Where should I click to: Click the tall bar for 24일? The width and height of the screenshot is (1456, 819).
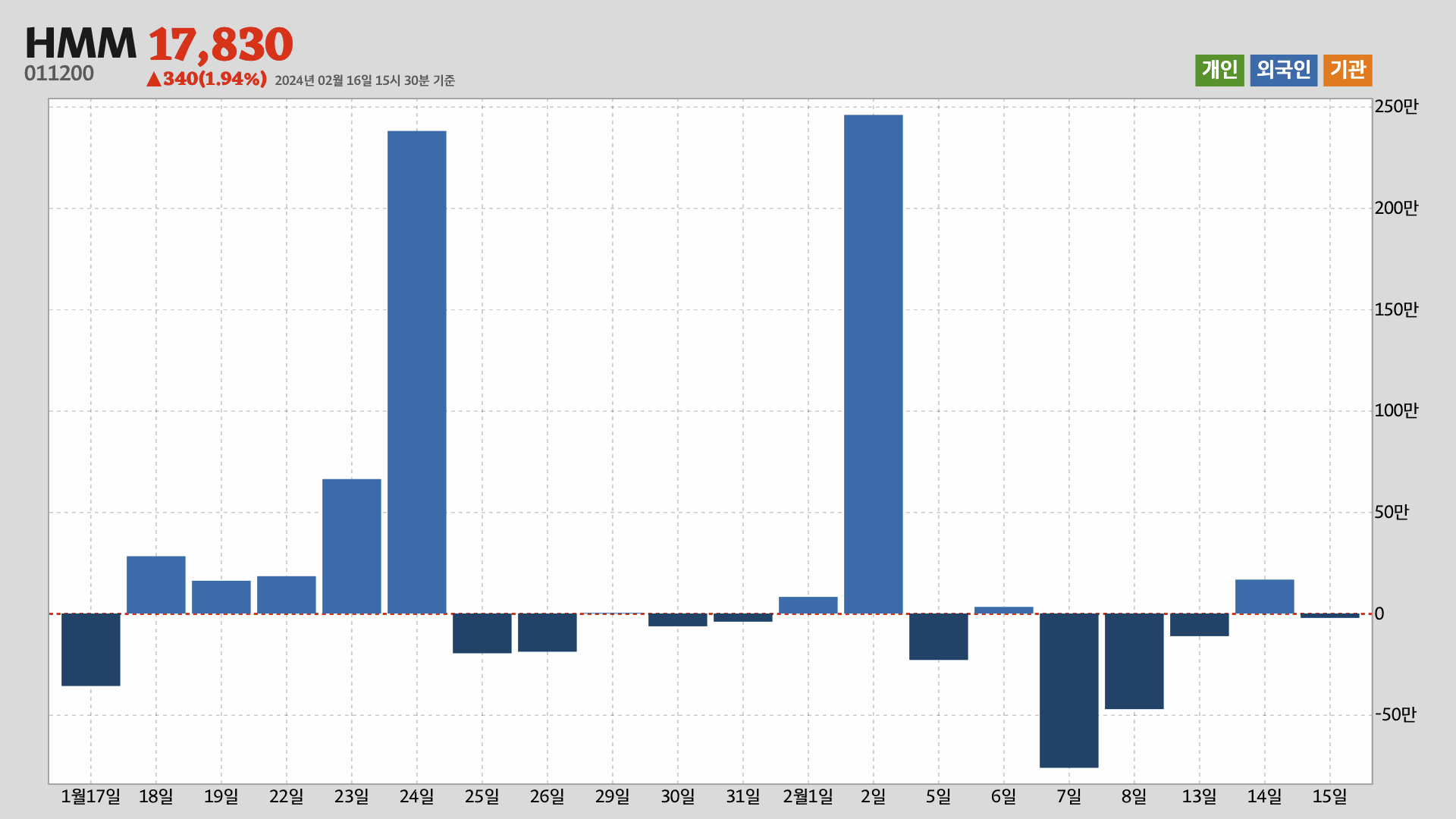click(417, 372)
